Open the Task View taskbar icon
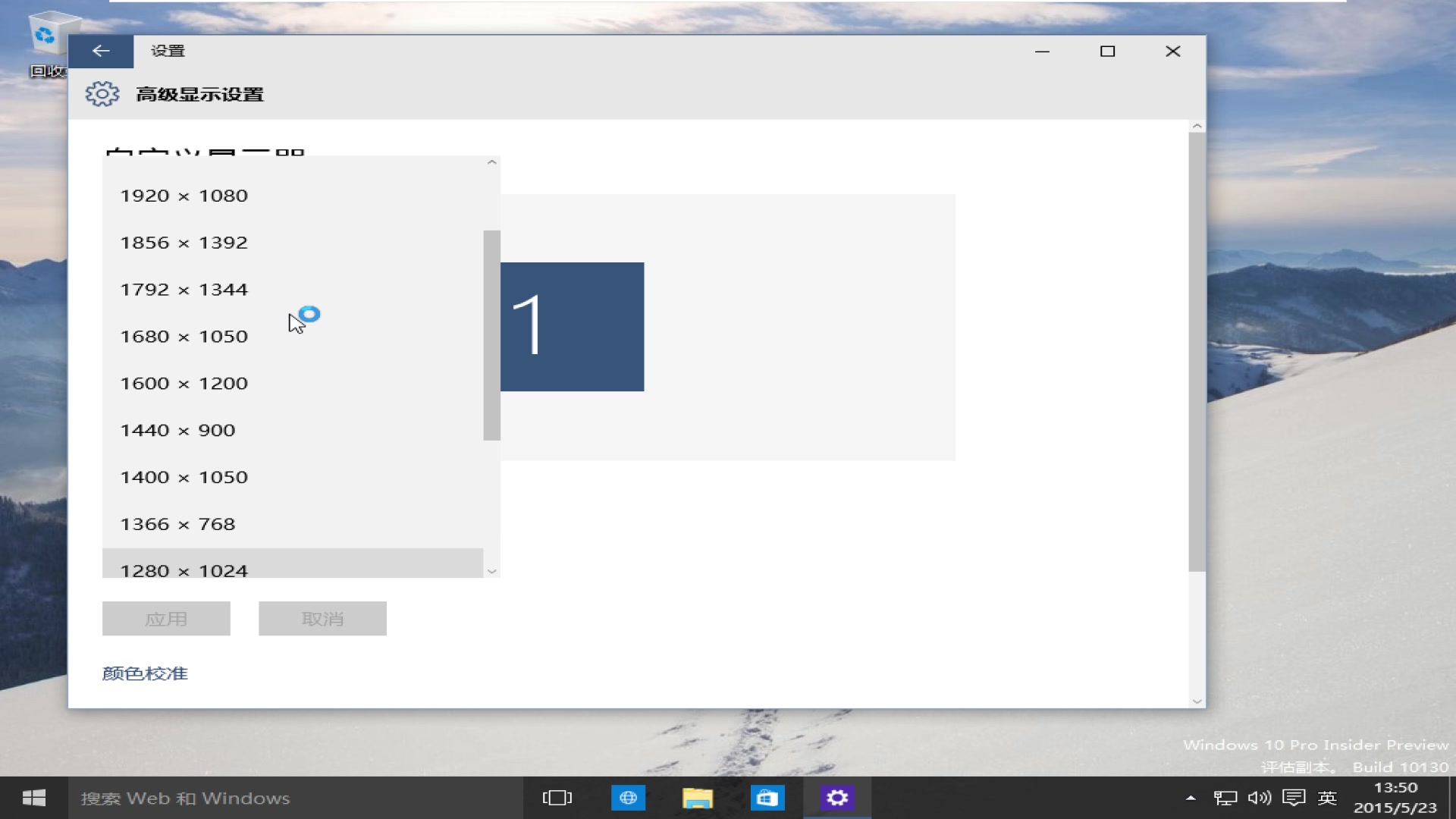This screenshot has height=819, width=1456. point(557,798)
